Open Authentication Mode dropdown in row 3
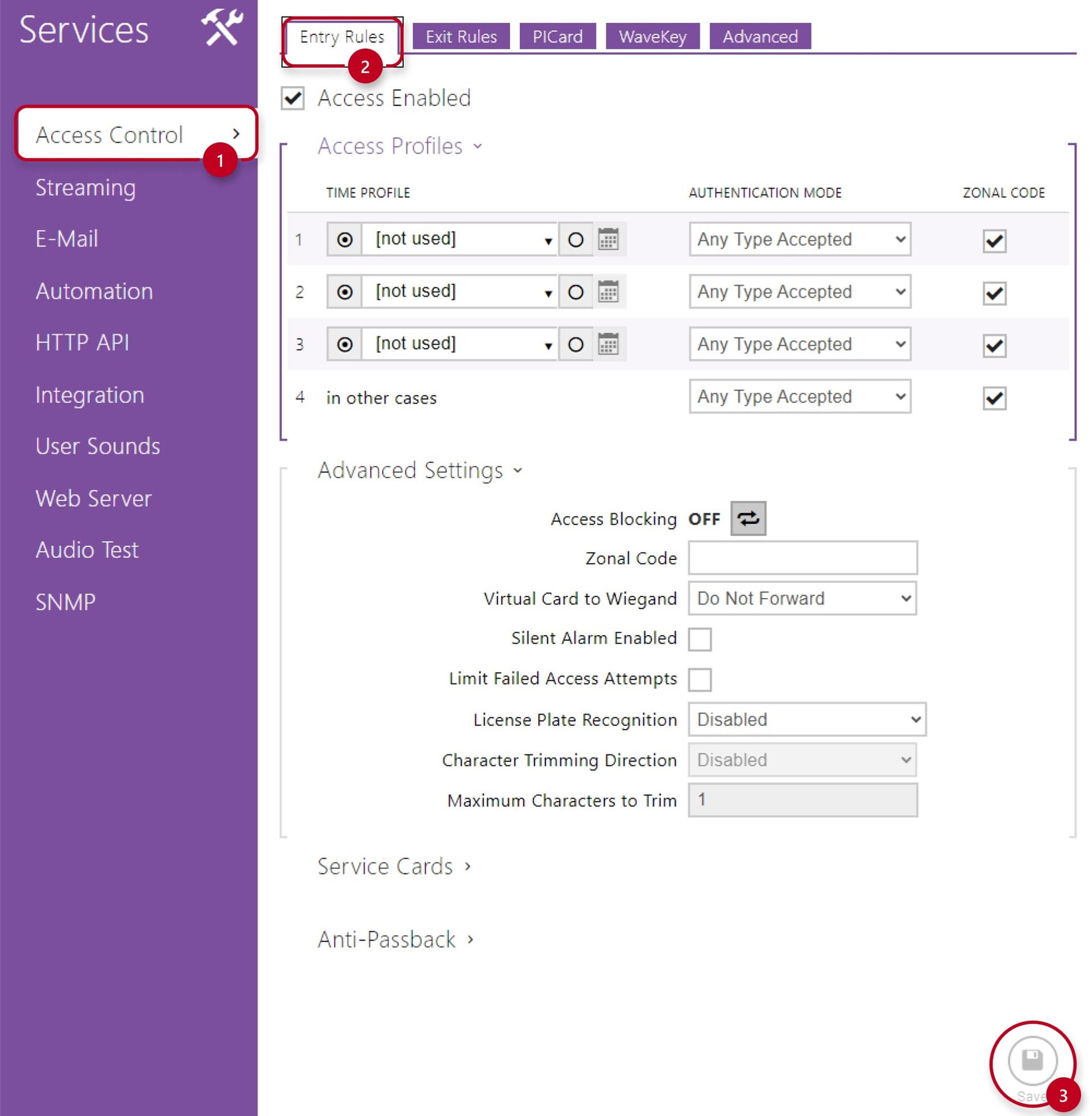Image resolution: width=1092 pixels, height=1116 pixels. pyautogui.click(x=800, y=345)
